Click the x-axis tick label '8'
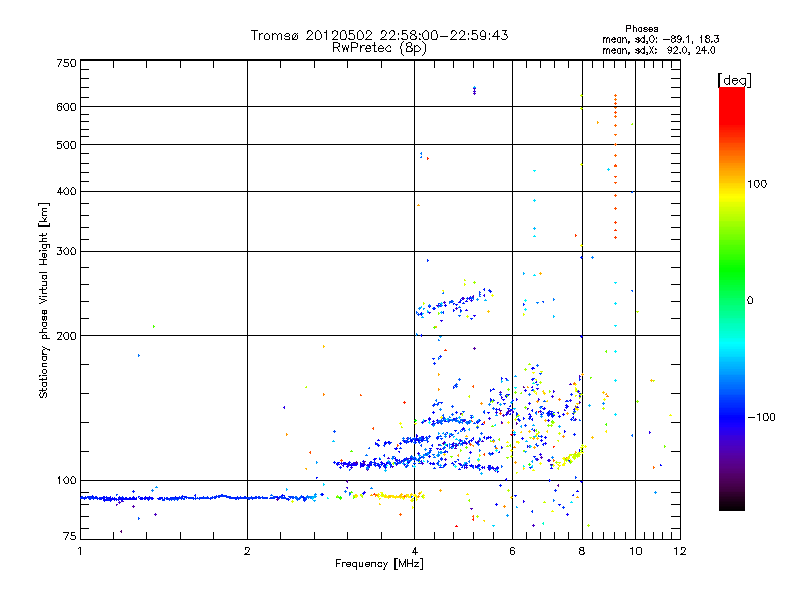The image size is (800, 600). pyautogui.click(x=582, y=551)
